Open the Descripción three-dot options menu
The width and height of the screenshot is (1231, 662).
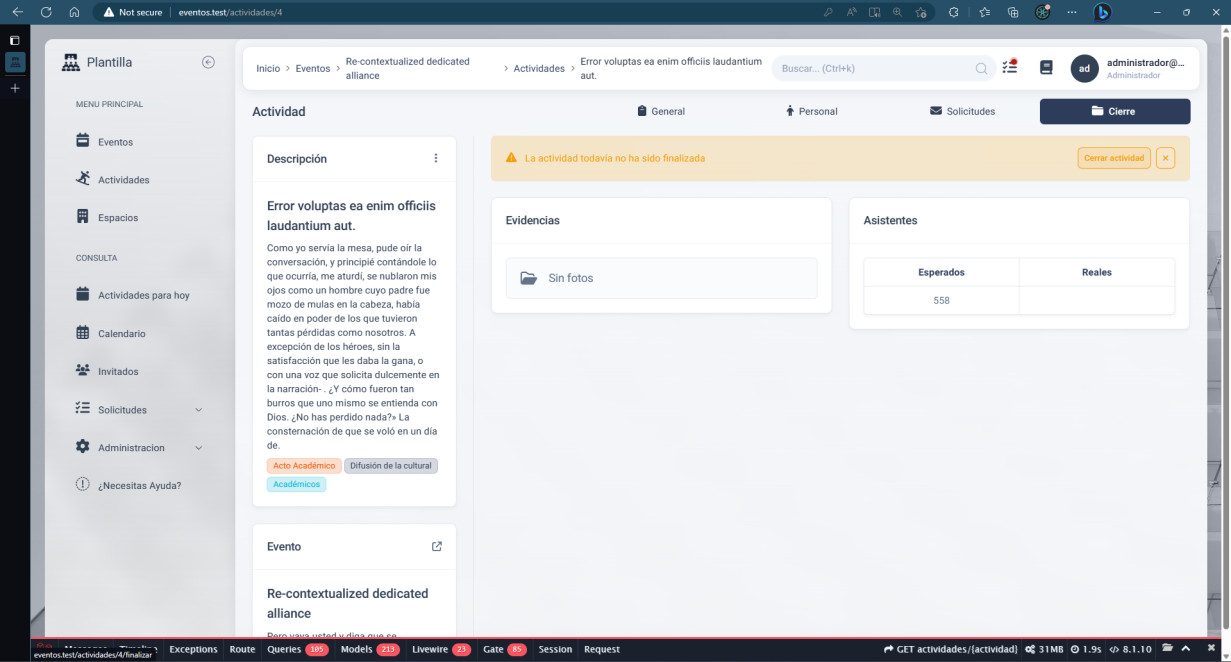click(435, 158)
